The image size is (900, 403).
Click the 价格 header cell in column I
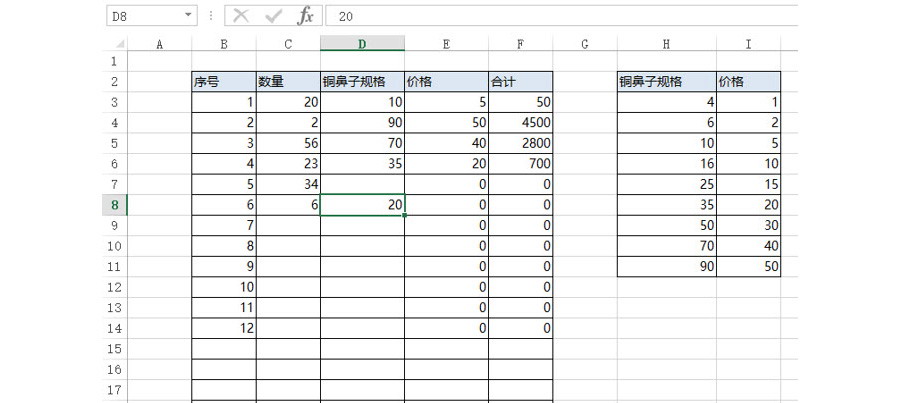(x=748, y=82)
